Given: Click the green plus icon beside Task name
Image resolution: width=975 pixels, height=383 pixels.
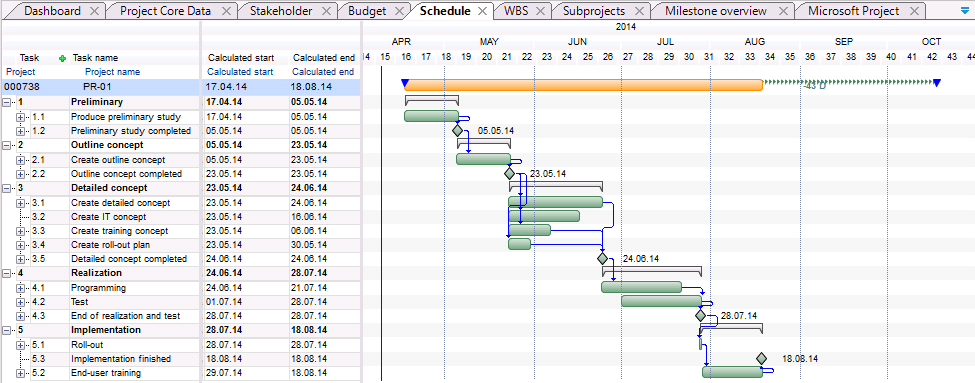Looking at the screenshot, I should click(62, 58).
